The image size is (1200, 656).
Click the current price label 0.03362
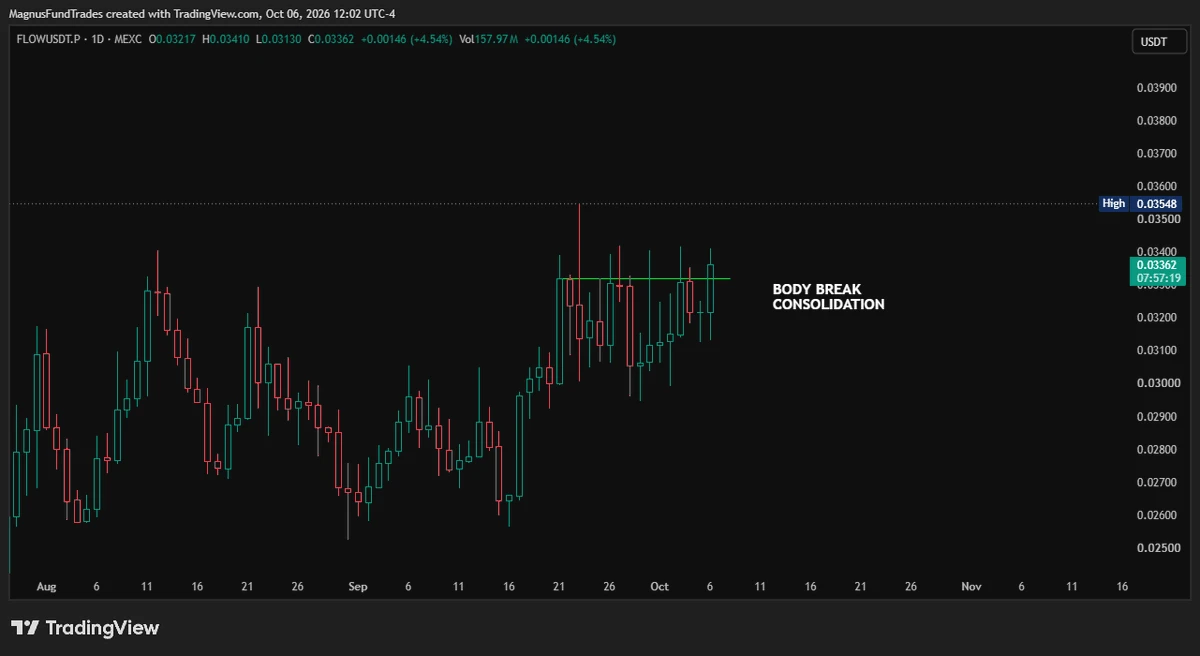(1155, 264)
